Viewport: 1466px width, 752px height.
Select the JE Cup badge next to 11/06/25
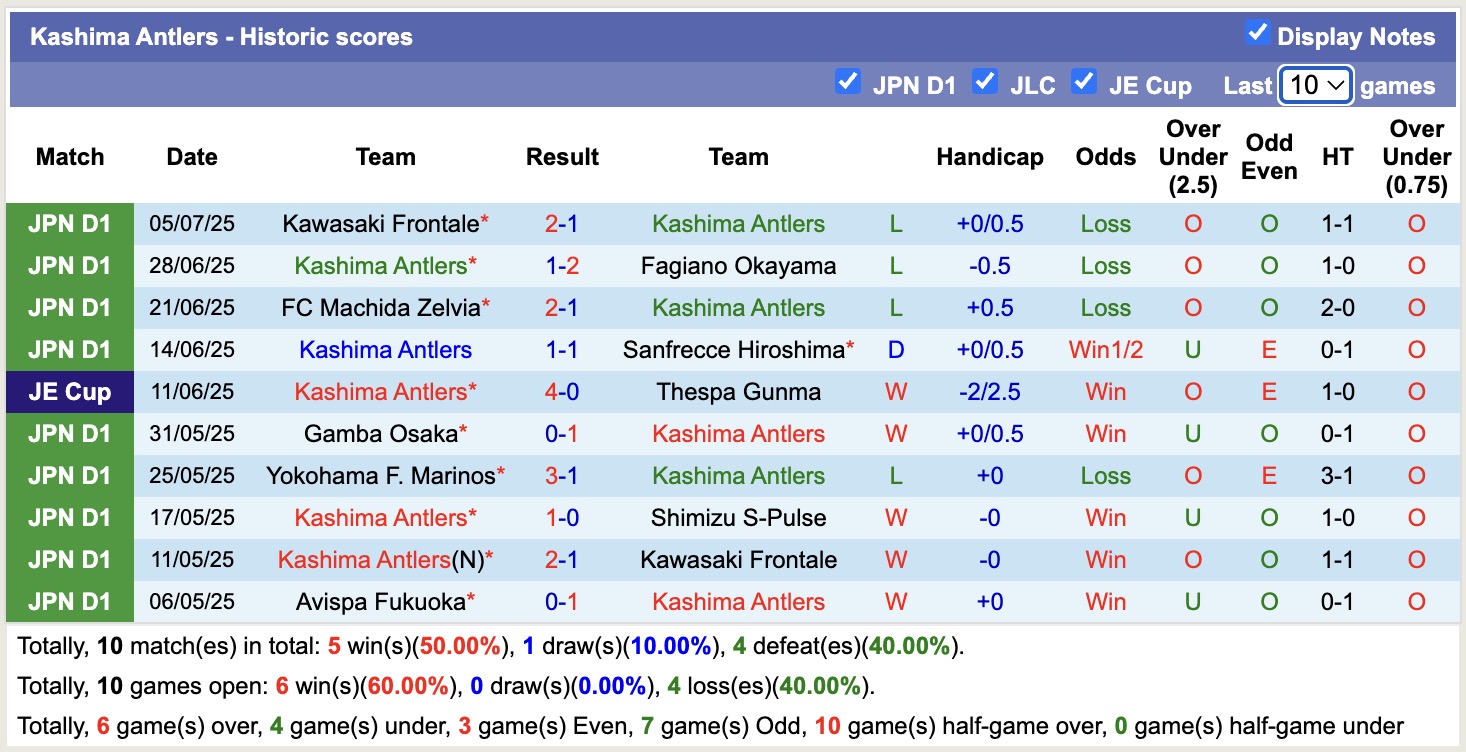coord(69,391)
